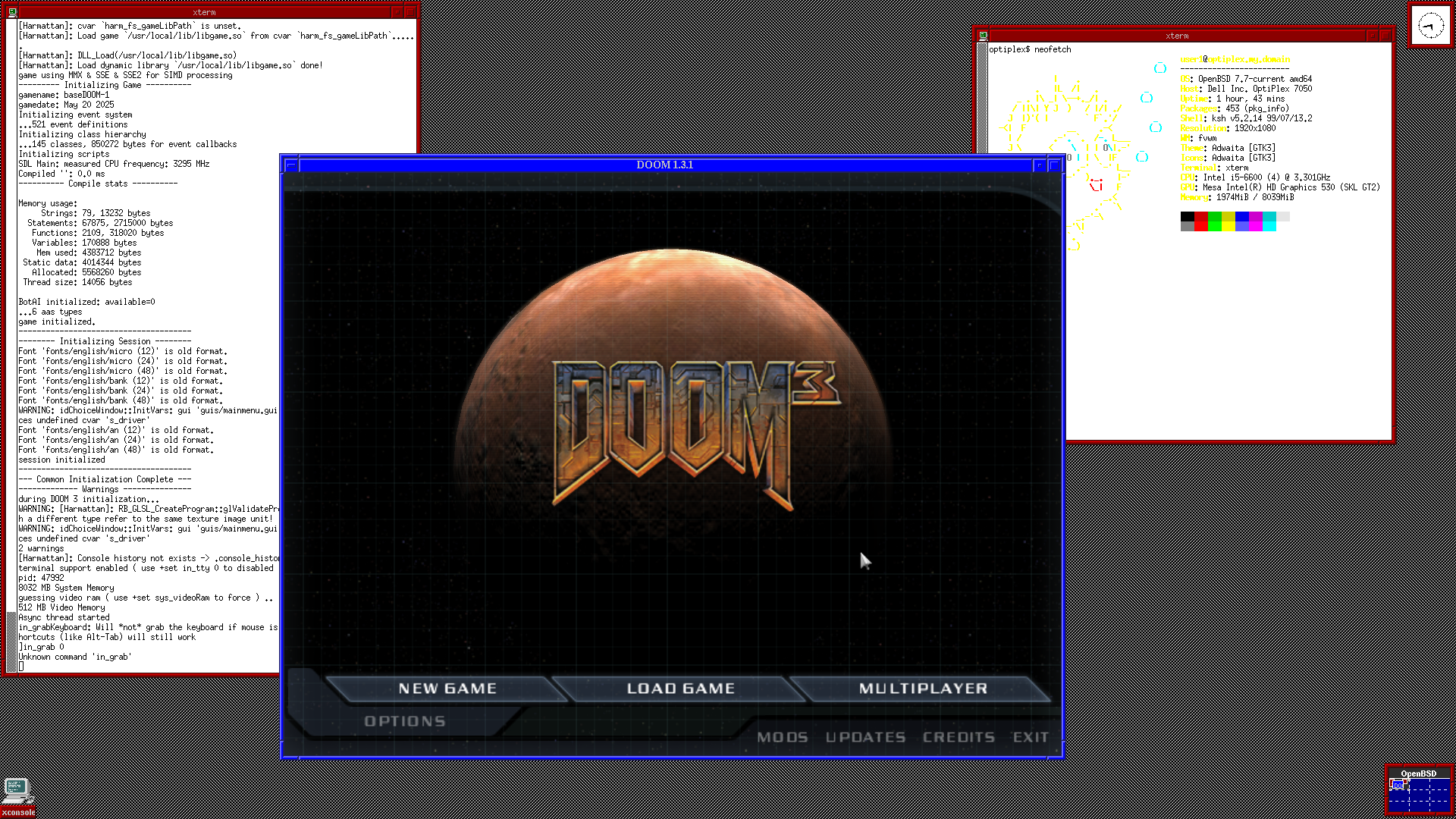Iconify the neofetch xterm window
Viewport: 1456px width, 819px height.
pyautogui.click(x=1371, y=36)
